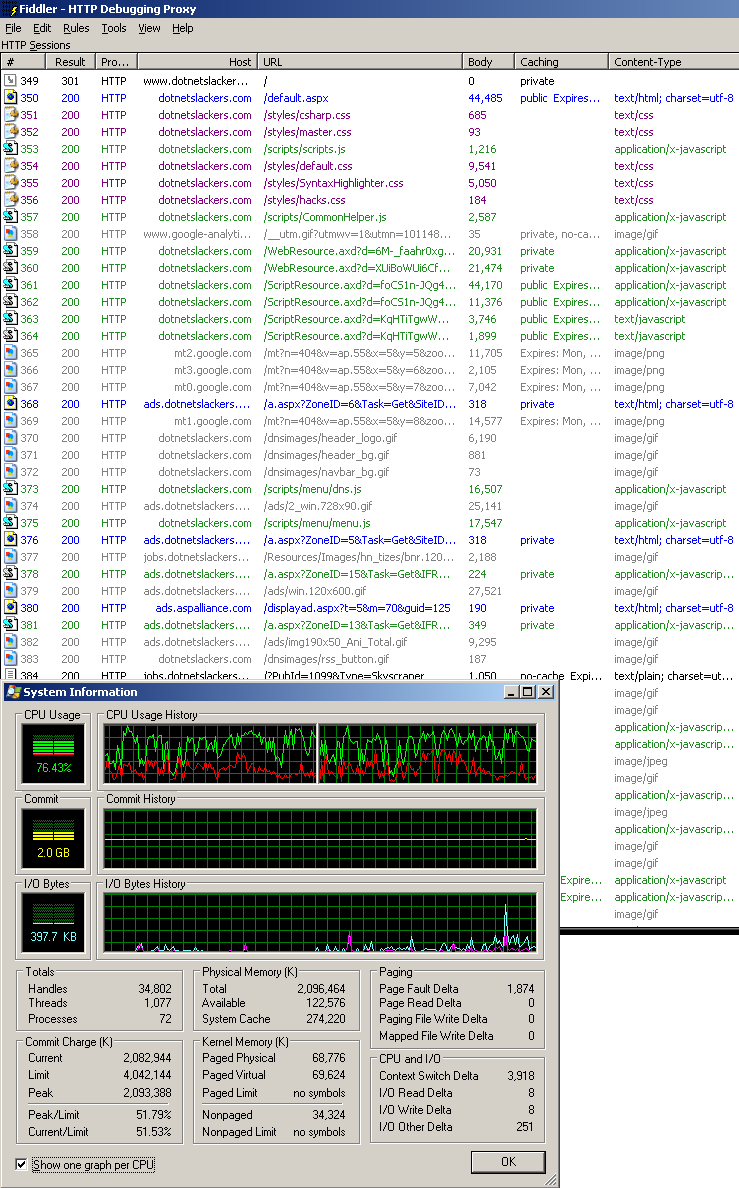The width and height of the screenshot is (739, 1188).
Task: Select /default.aspx URL in session 350
Action: point(296,98)
